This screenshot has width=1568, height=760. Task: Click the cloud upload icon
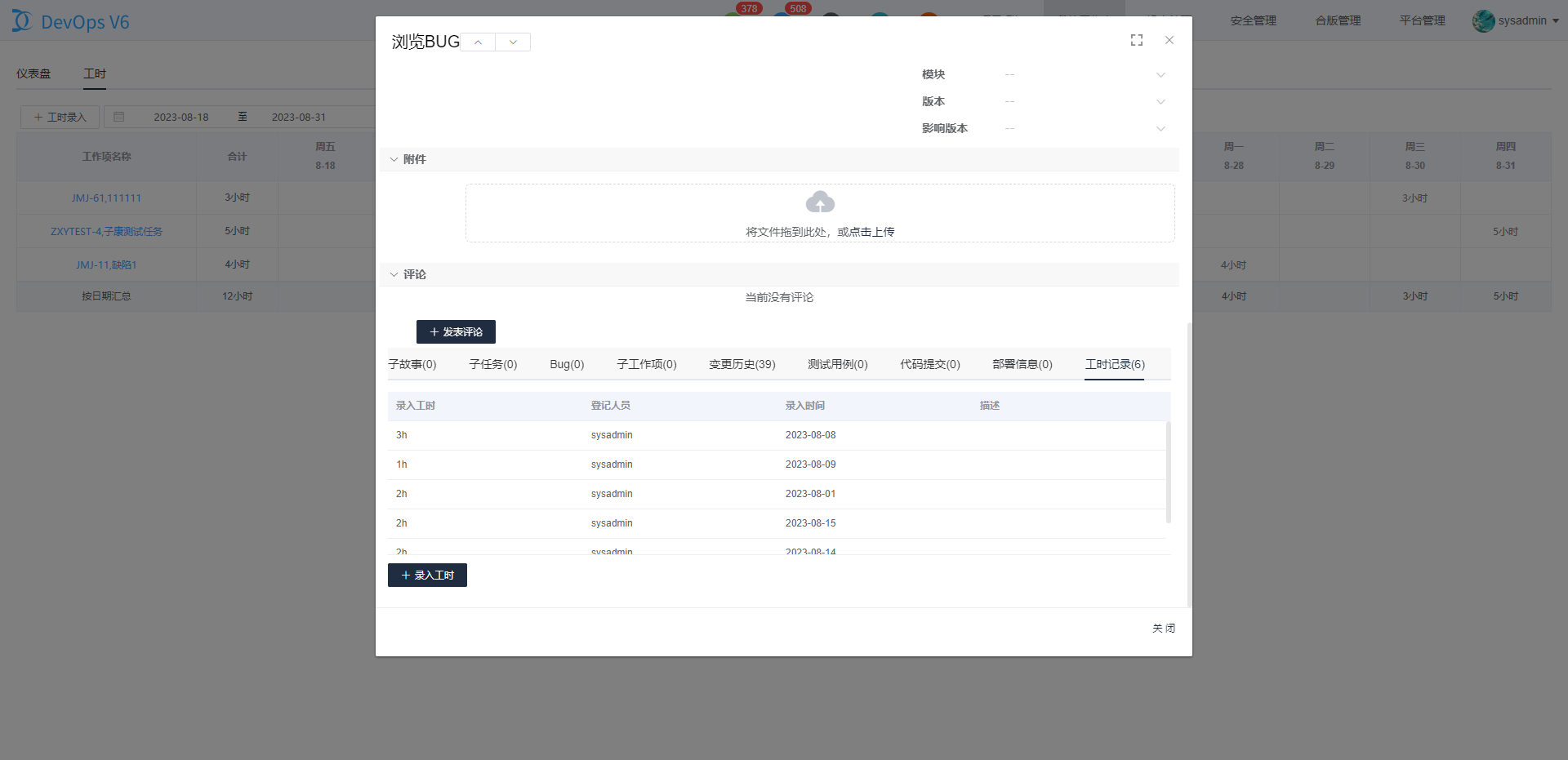[820, 202]
